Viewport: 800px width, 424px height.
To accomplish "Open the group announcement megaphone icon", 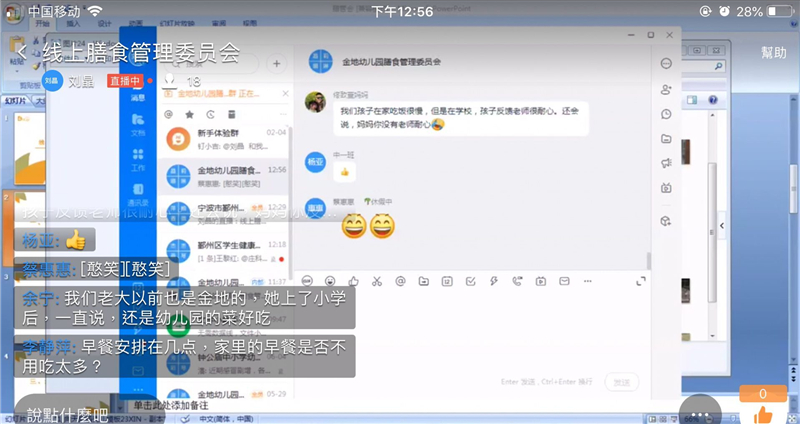I will click(666, 163).
